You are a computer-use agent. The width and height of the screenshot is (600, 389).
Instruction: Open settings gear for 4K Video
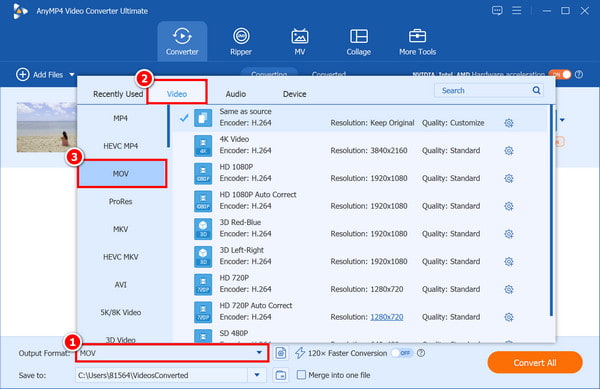coord(509,150)
